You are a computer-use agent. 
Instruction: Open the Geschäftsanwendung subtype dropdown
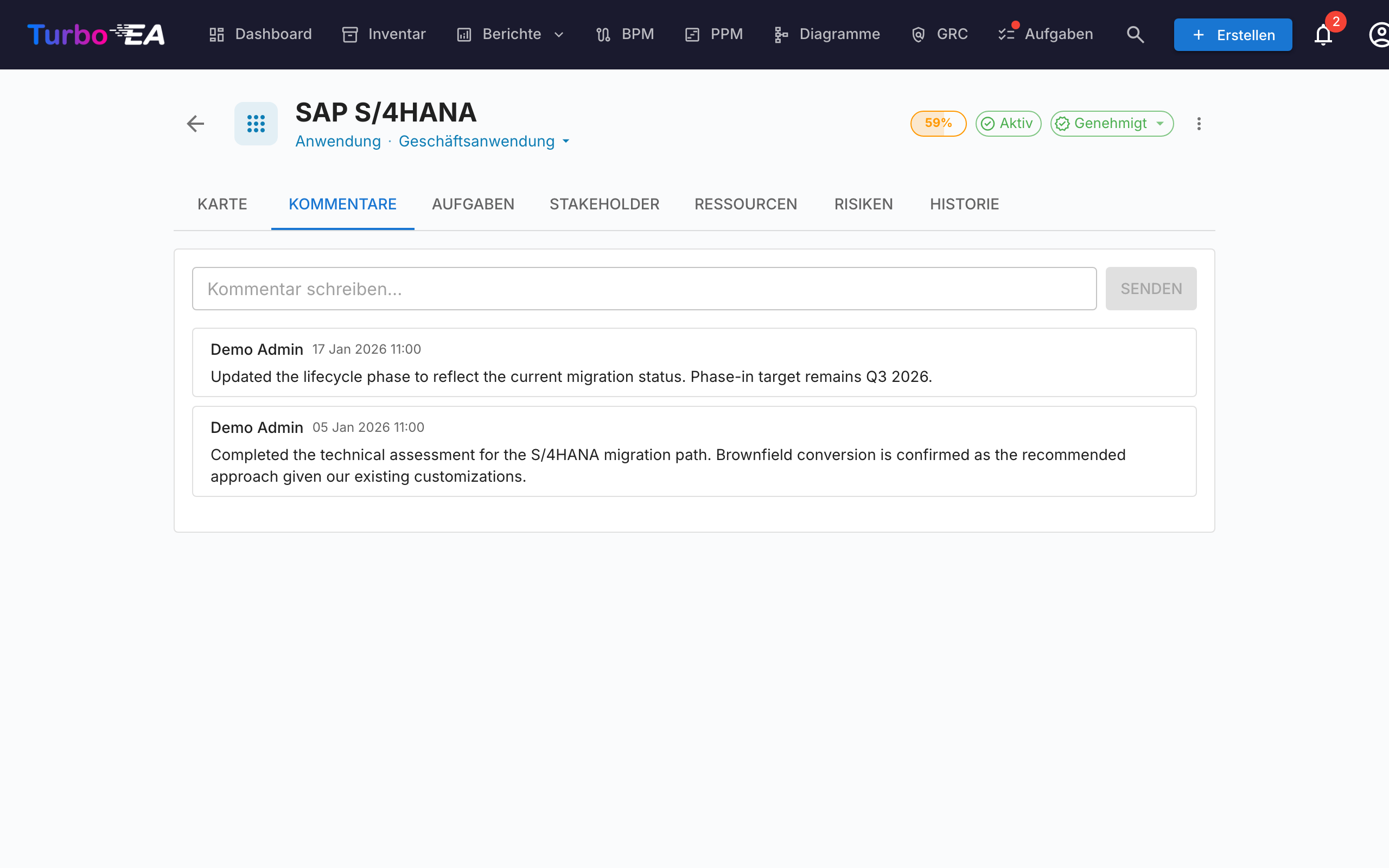484,141
